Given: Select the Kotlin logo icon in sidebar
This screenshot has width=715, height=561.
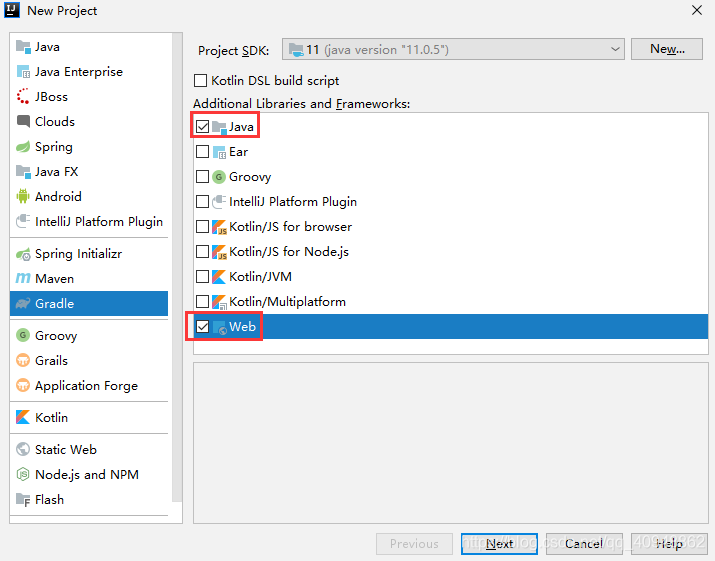Looking at the screenshot, I should pos(23,418).
